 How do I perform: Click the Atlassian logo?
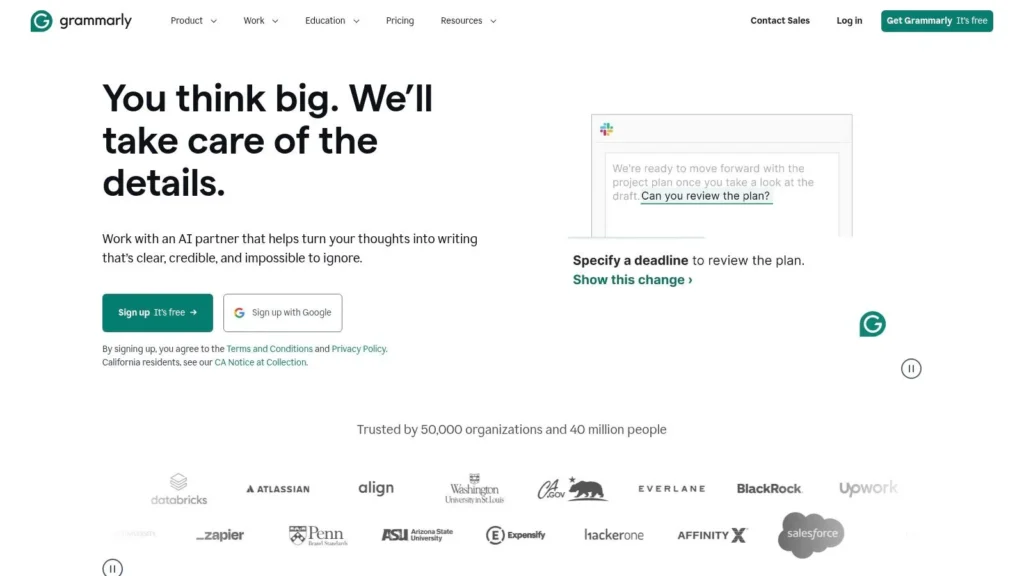[277, 488]
